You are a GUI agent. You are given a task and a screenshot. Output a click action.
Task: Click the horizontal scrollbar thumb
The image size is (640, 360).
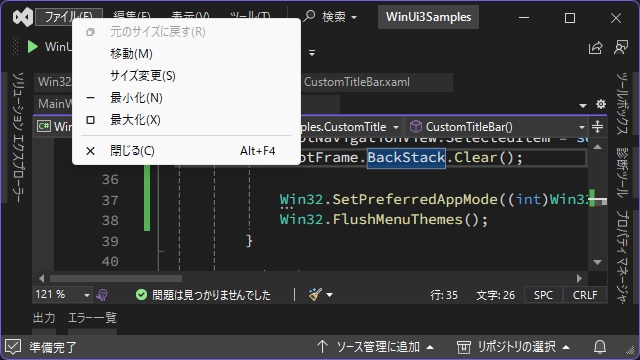click(x=116, y=279)
